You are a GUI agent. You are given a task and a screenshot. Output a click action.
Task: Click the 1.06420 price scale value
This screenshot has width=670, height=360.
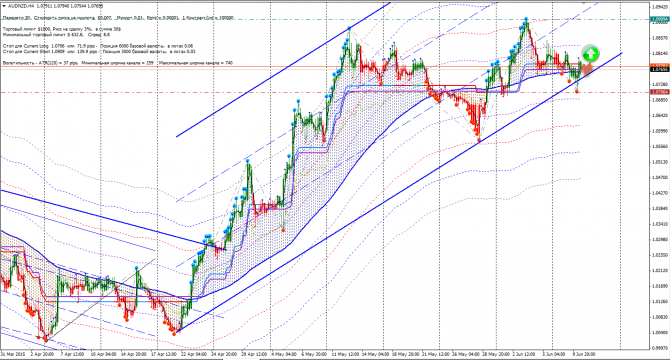(660, 115)
